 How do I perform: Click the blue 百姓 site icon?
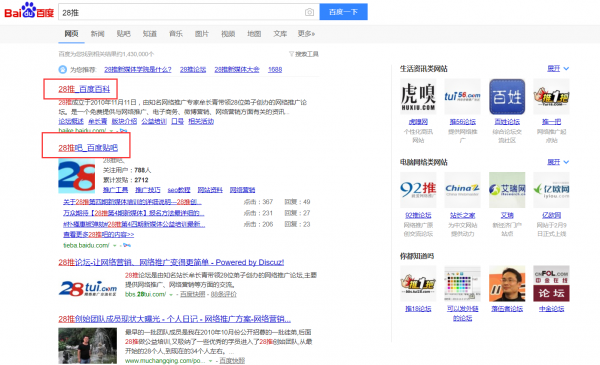tap(507, 96)
